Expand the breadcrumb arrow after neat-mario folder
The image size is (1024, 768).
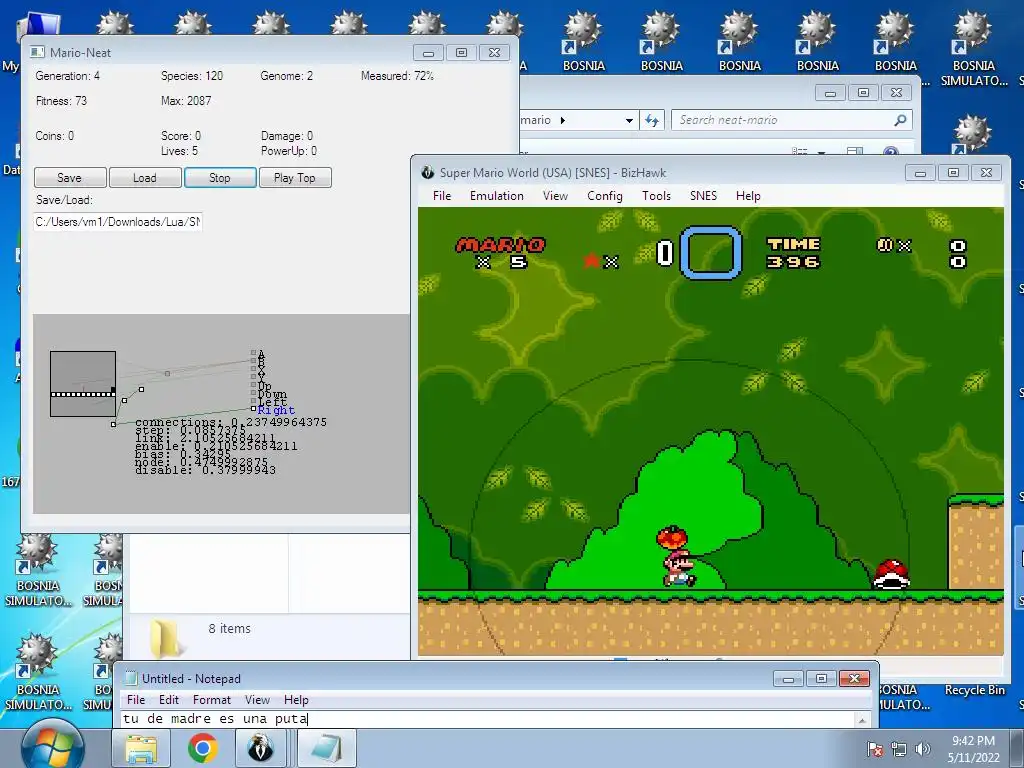coord(563,120)
